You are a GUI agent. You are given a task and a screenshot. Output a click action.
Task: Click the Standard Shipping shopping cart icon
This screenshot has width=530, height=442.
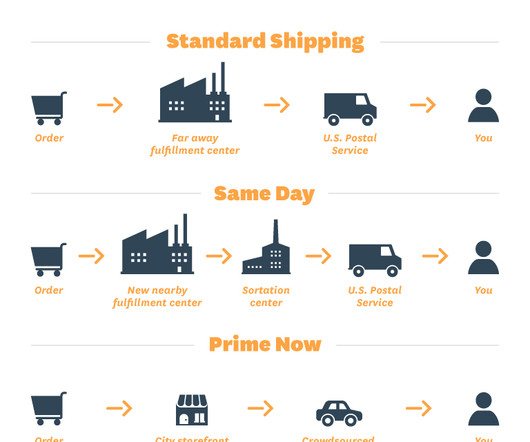(49, 108)
